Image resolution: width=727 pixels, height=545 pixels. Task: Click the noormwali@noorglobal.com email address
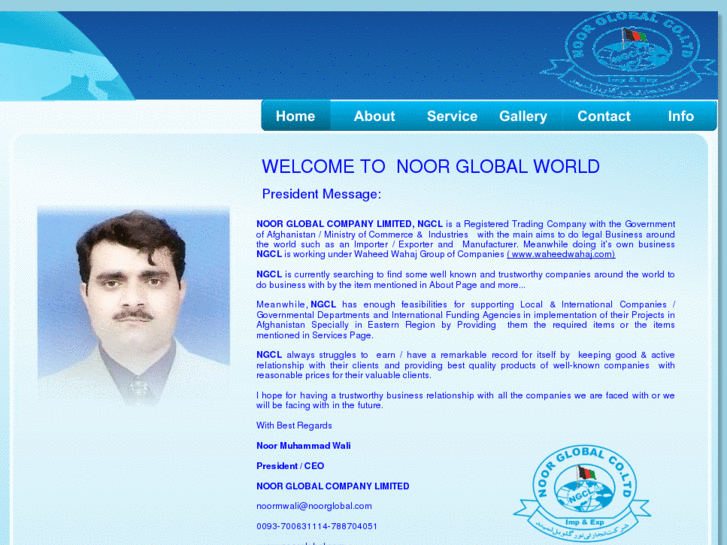coord(314,506)
